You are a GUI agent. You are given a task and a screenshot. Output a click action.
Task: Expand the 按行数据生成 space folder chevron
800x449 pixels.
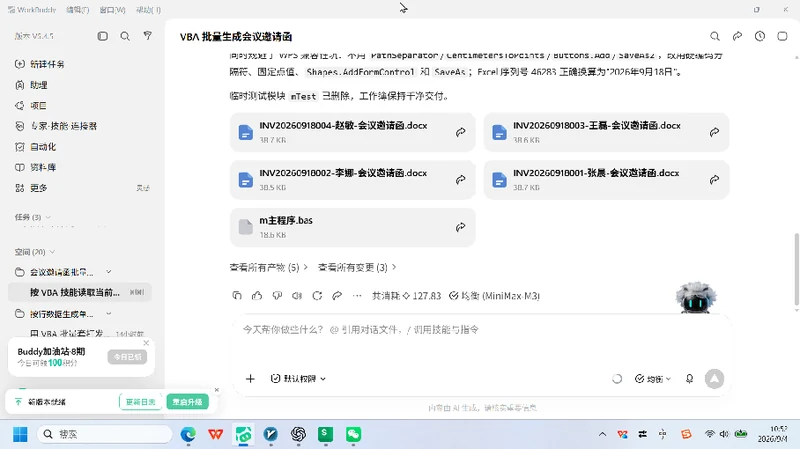pyautogui.click(x=109, y=314)
